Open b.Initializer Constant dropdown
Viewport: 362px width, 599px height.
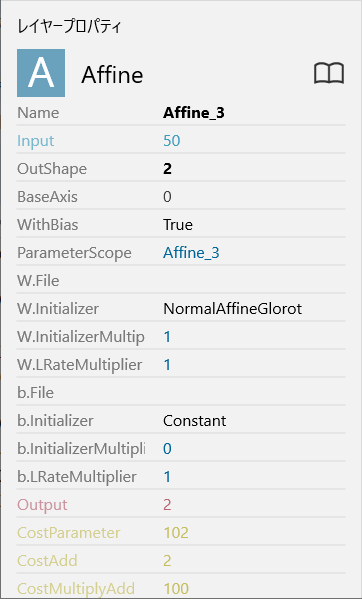tap(194, 421)
